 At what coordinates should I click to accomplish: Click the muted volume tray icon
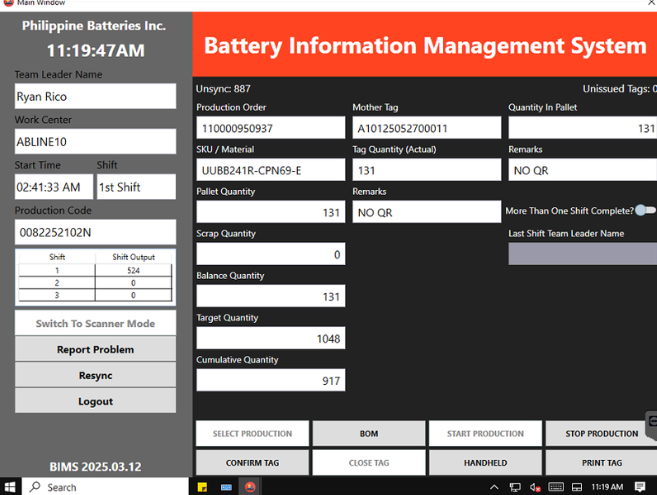(x=535, y=487)
